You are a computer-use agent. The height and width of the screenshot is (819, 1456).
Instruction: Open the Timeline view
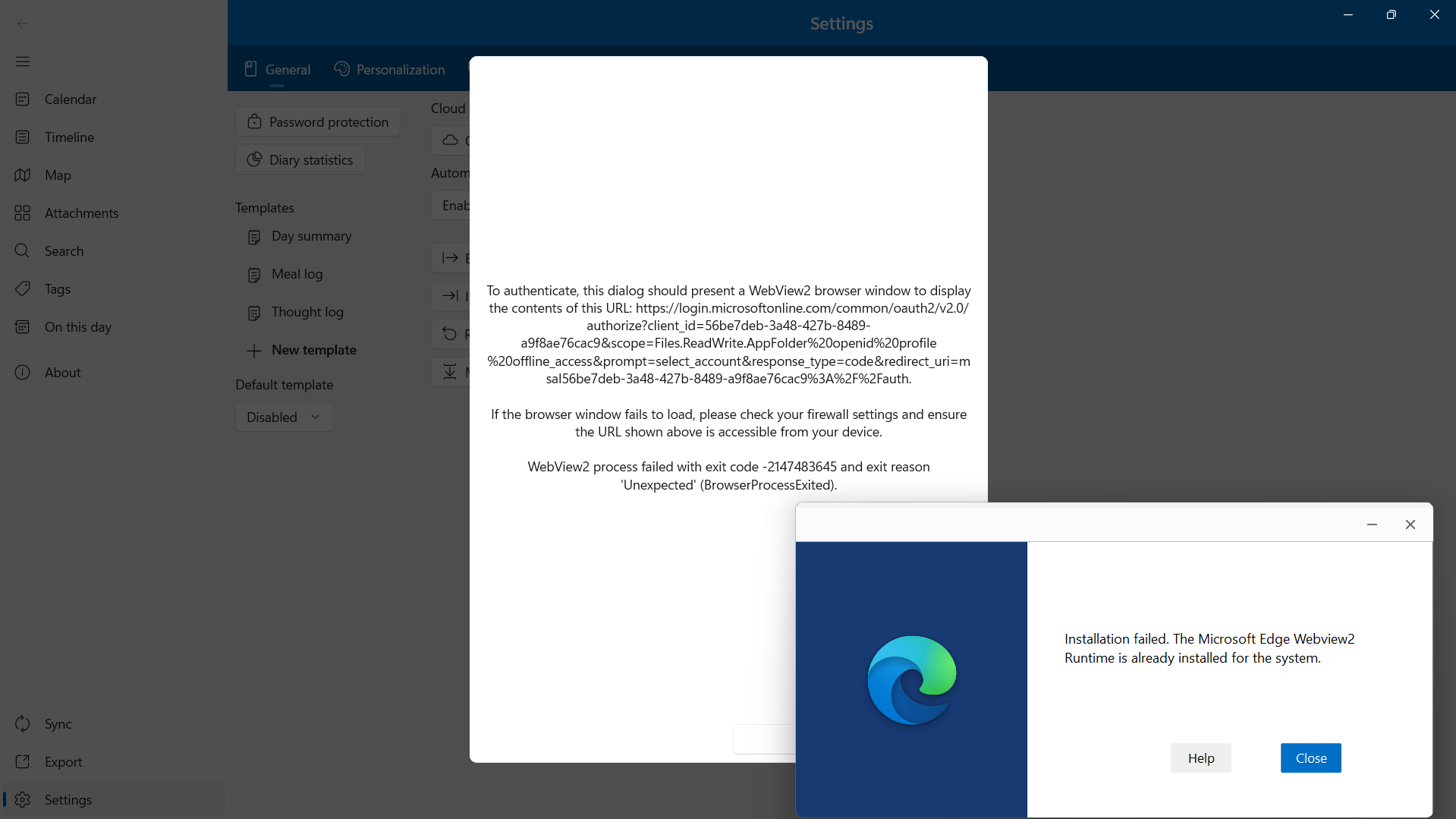point(114,137)
